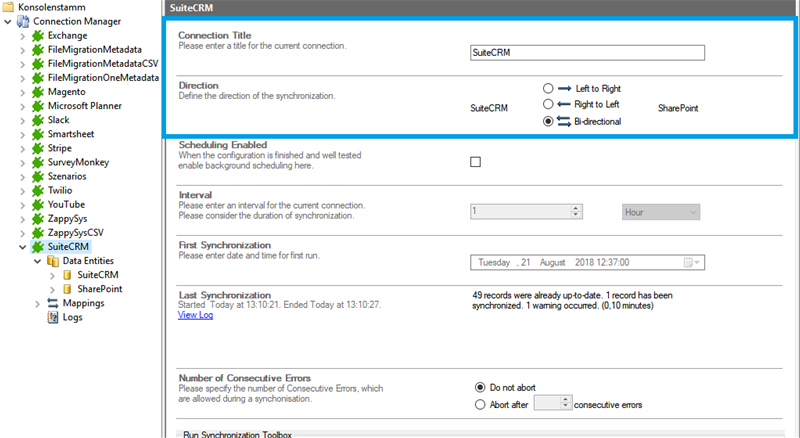Expand the Mappings tree node

38,303
